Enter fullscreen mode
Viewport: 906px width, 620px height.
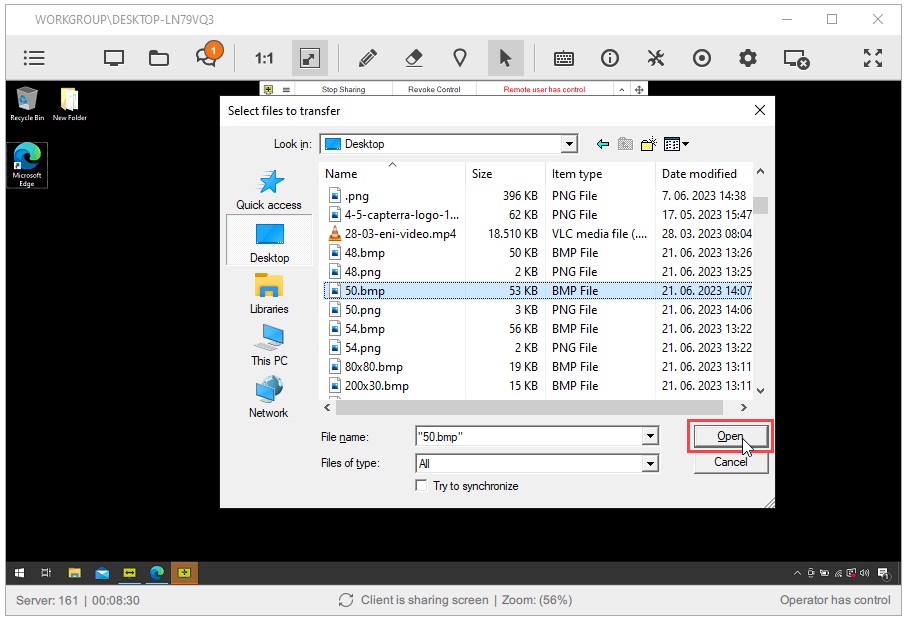click(873, 58)
